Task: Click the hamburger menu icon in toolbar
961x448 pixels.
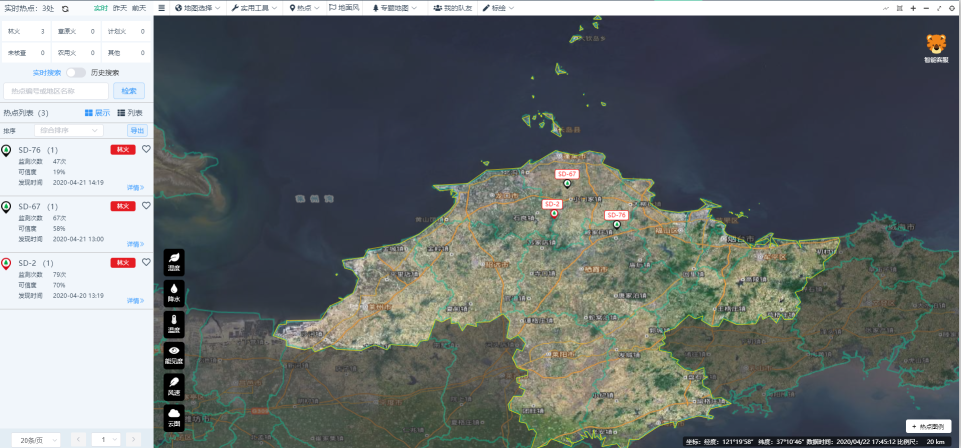Action: [162, 8]
